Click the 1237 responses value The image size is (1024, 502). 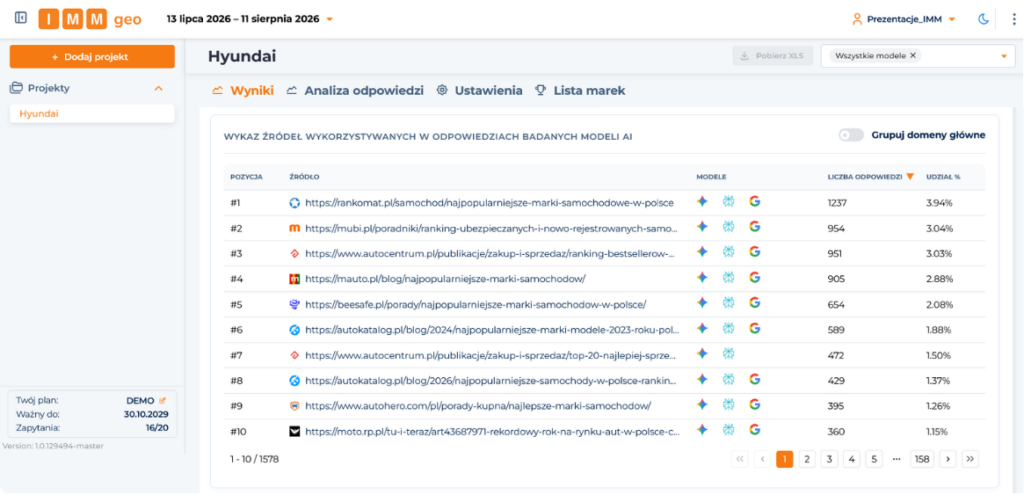[837, 203]
